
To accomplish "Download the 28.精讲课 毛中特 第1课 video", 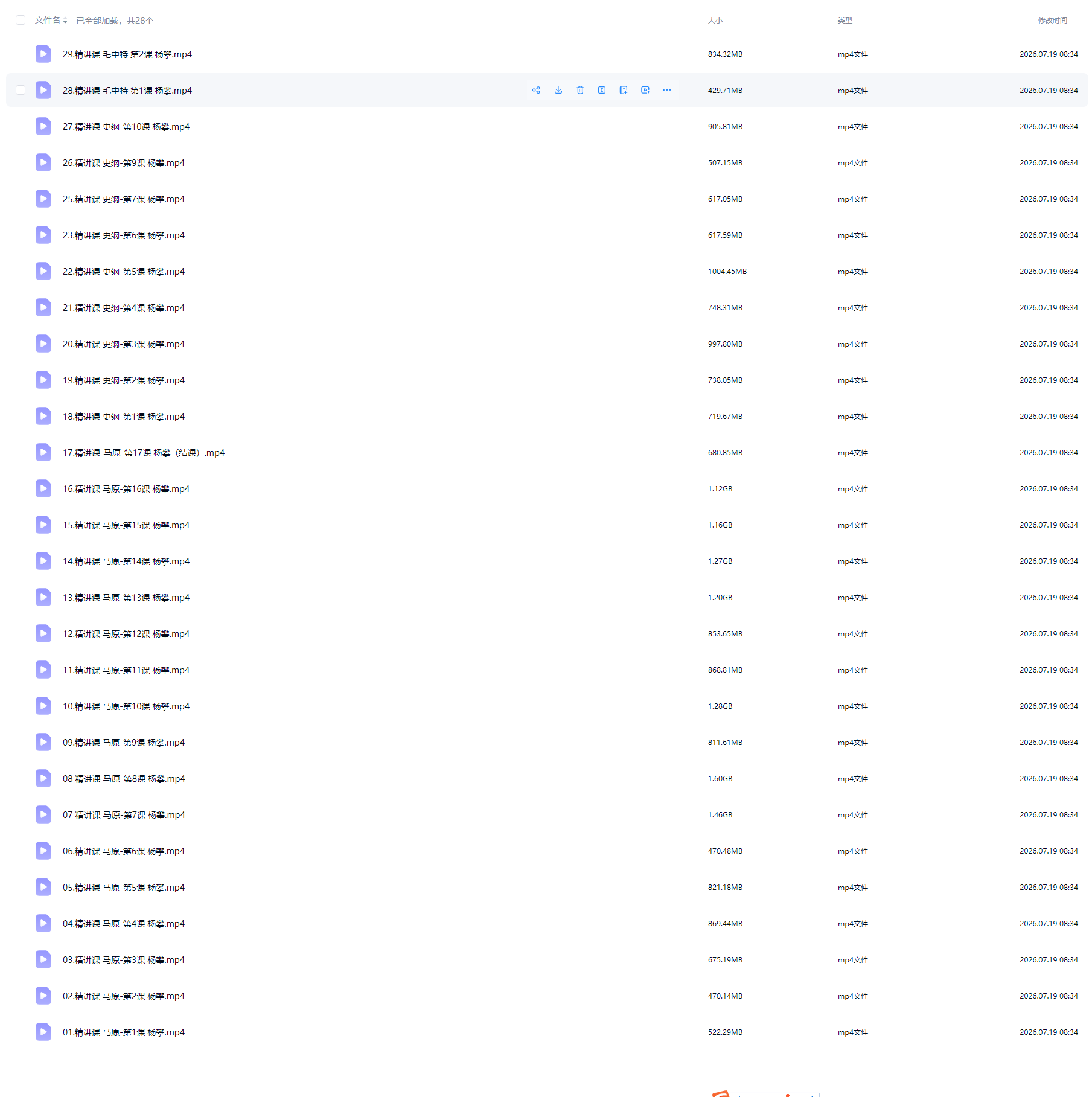I will click(x=558, y=91).
